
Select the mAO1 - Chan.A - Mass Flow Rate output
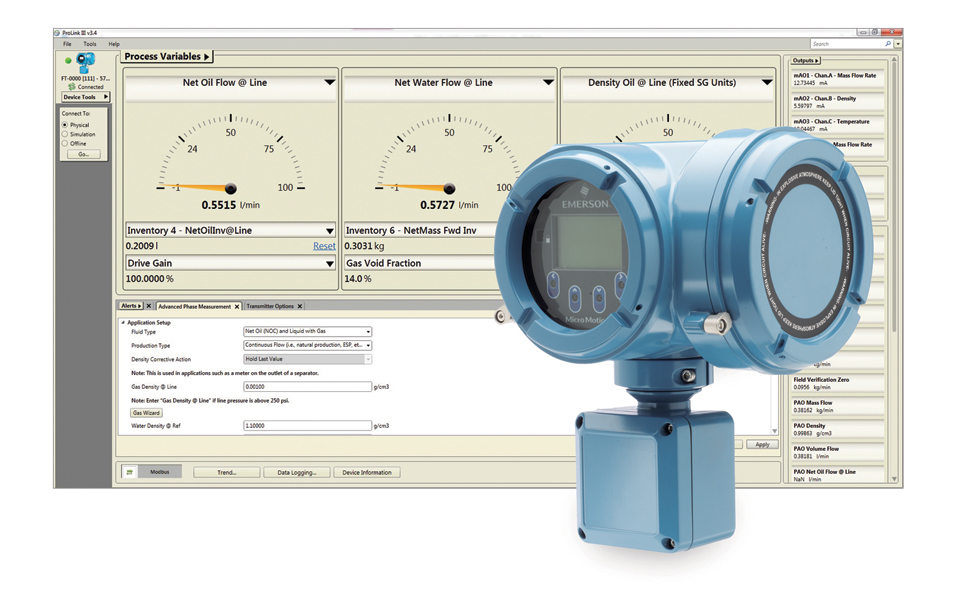point(836,79)
